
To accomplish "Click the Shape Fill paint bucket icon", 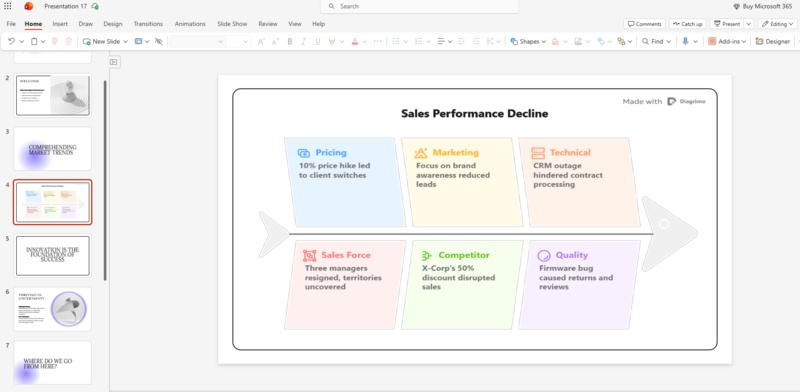I will click(x=555, y=41).
